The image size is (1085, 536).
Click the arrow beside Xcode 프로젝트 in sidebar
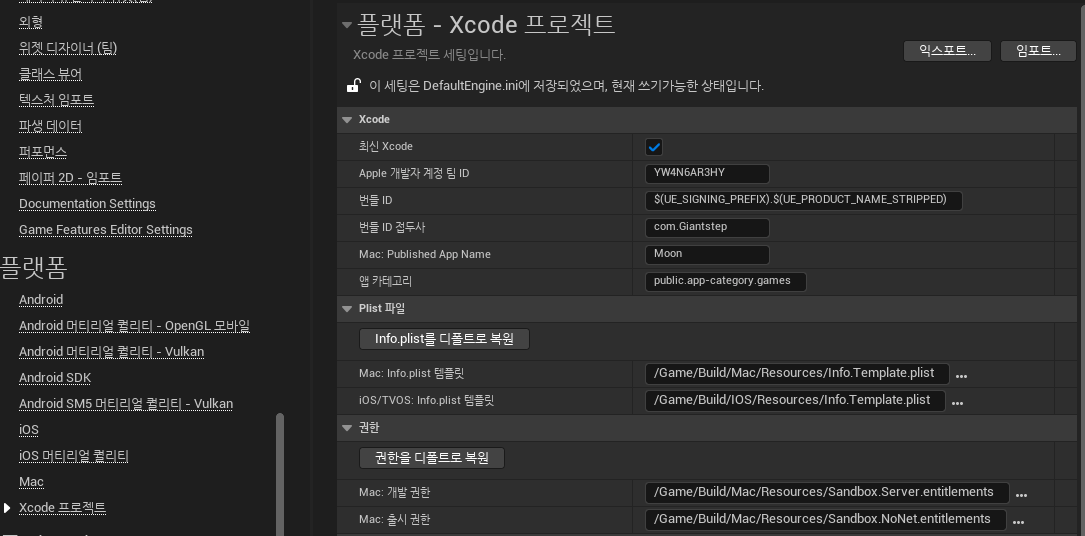pyautogui.click(x=8, y=508)
